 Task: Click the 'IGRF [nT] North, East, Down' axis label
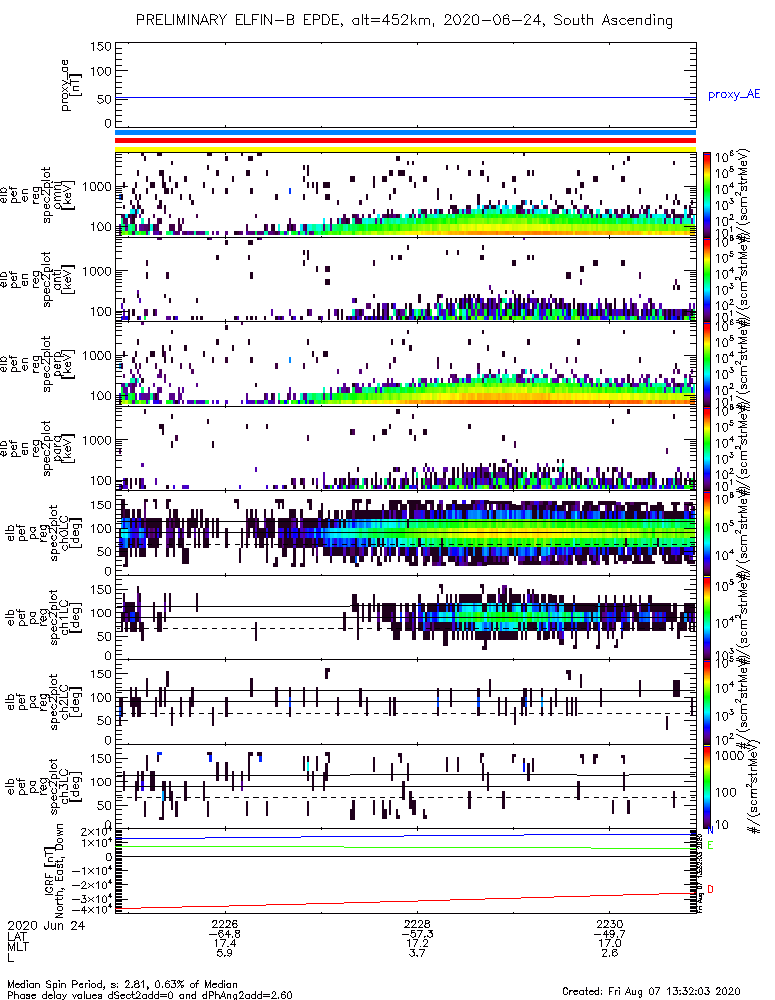pos(54,870)
